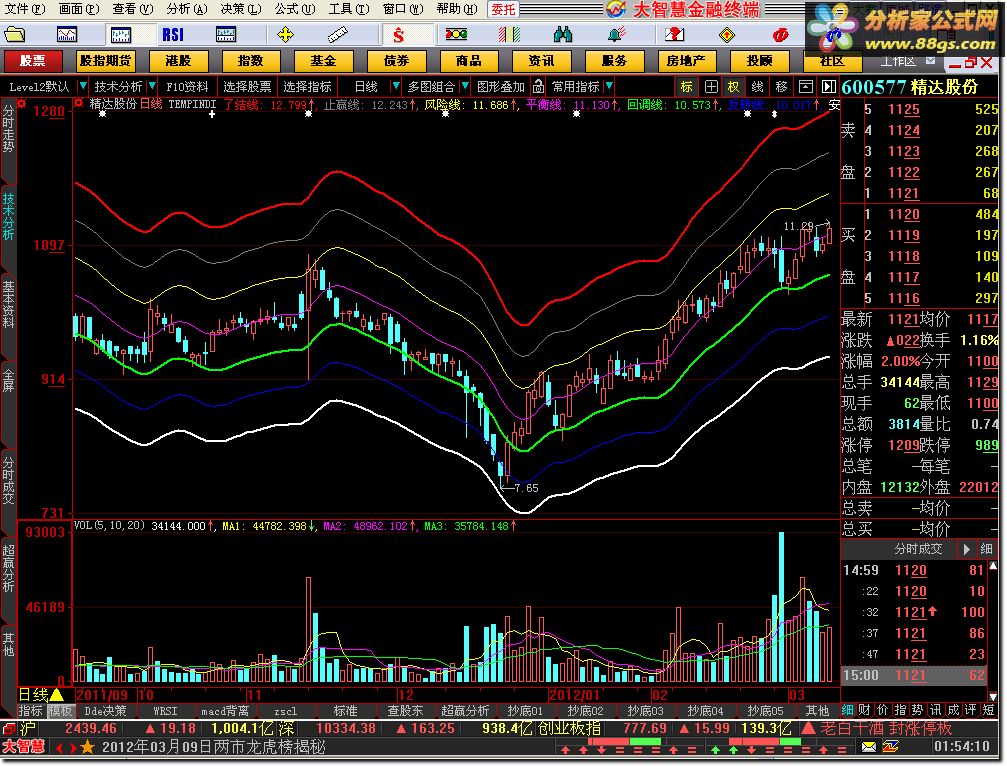Open the 公式(U) menu
Viewport: 1007px width, 766px height.
295,9
